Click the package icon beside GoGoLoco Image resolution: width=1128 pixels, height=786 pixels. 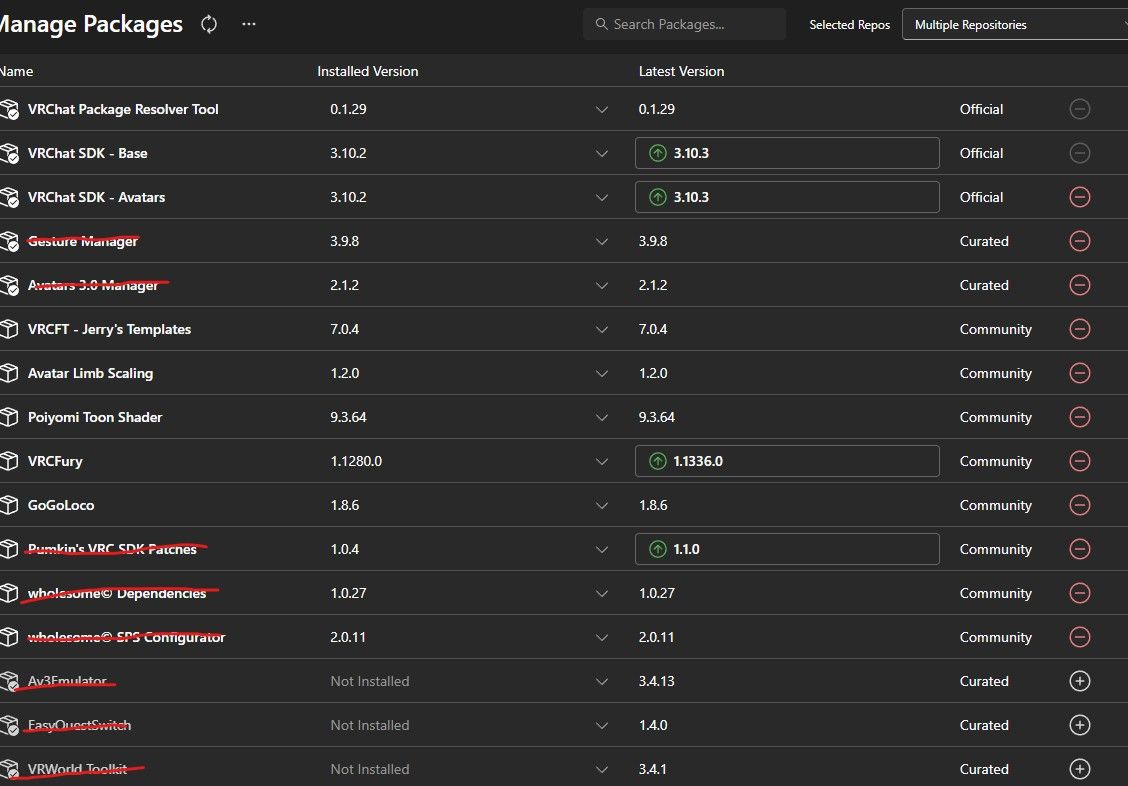pos(9,505)
